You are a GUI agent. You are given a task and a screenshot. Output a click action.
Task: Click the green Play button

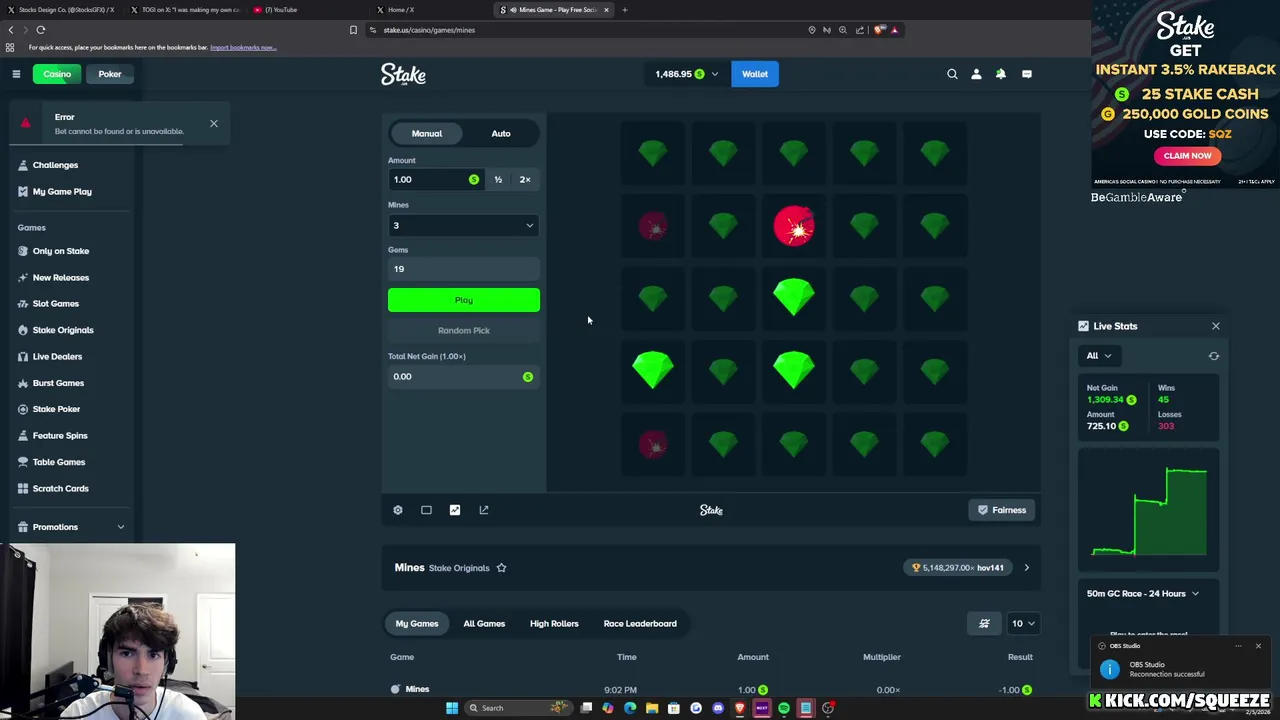[x=464, y=300]
